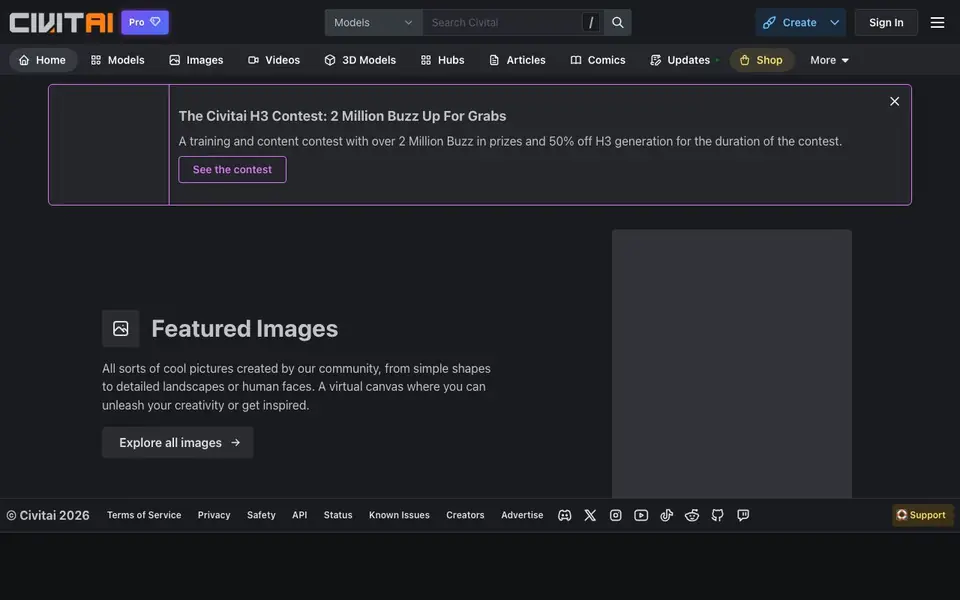Open the Shop tab
The image size is (960, 600).
tap(761, 60)
